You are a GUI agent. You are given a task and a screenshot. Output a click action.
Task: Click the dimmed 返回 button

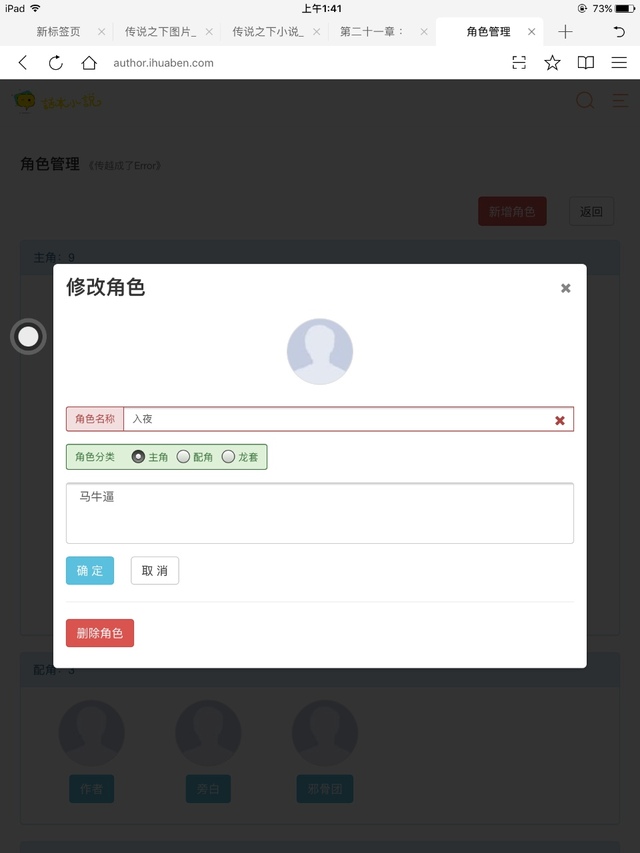click(591, 211)
